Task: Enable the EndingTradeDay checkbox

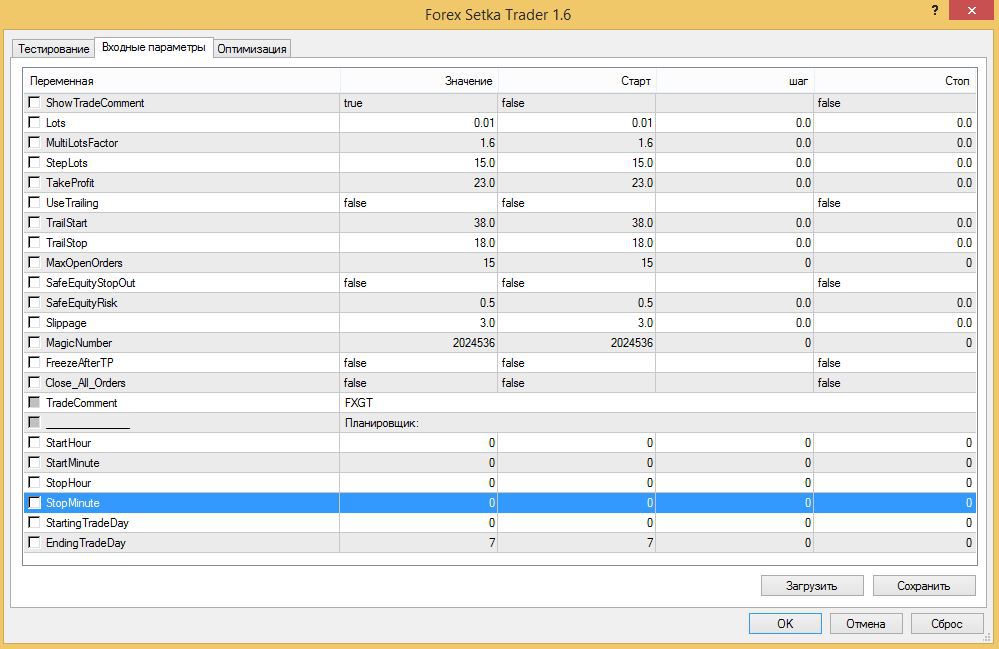Action: (x=34, y=542)
